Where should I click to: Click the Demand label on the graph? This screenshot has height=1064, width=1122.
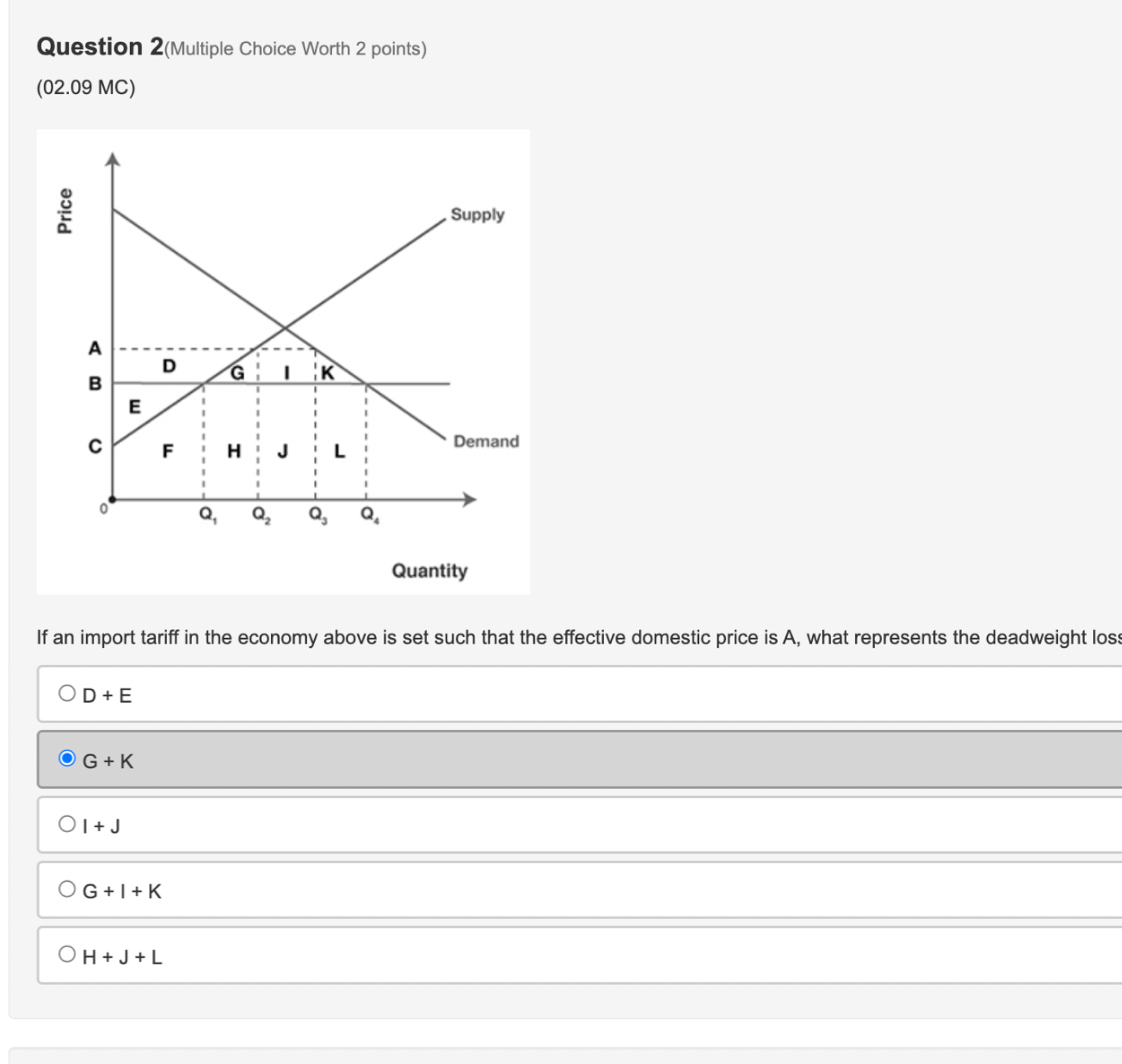coord(484,441)
